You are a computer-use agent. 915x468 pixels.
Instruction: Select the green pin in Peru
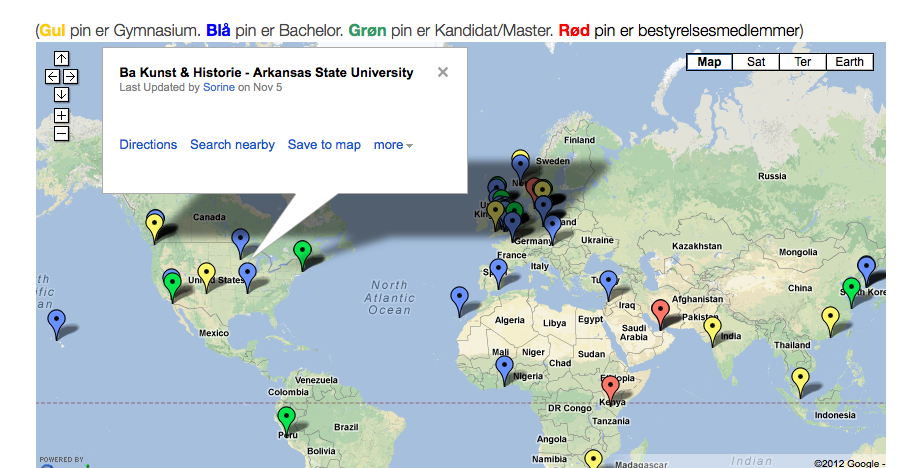coord(287,419)
